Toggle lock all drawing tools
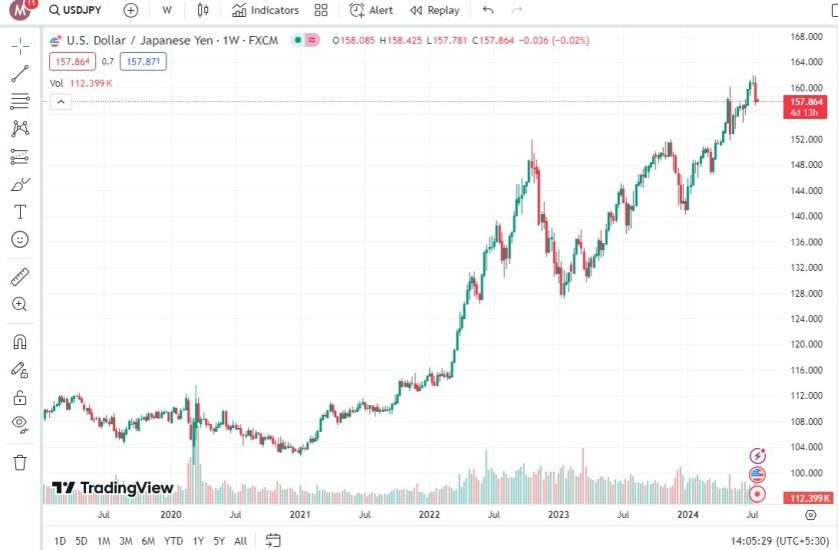 click(x=20, y=397)
